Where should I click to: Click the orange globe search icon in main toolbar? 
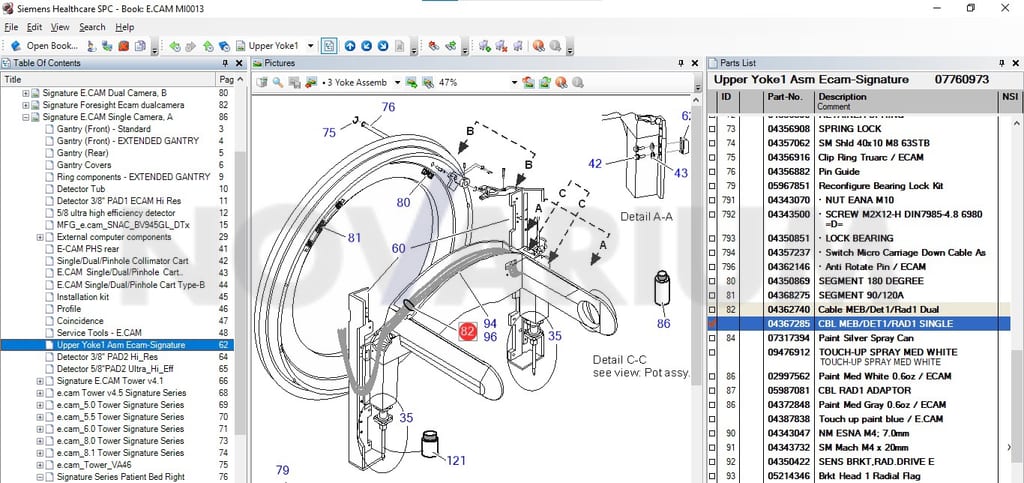[x=538, y=46]
